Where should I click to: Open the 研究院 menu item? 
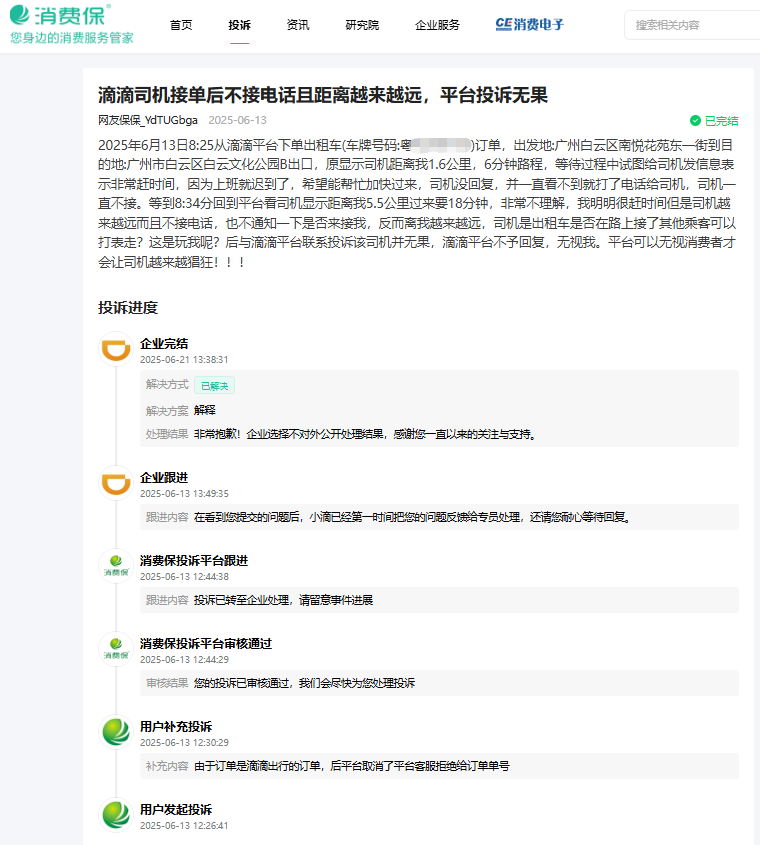coord(362,25)
